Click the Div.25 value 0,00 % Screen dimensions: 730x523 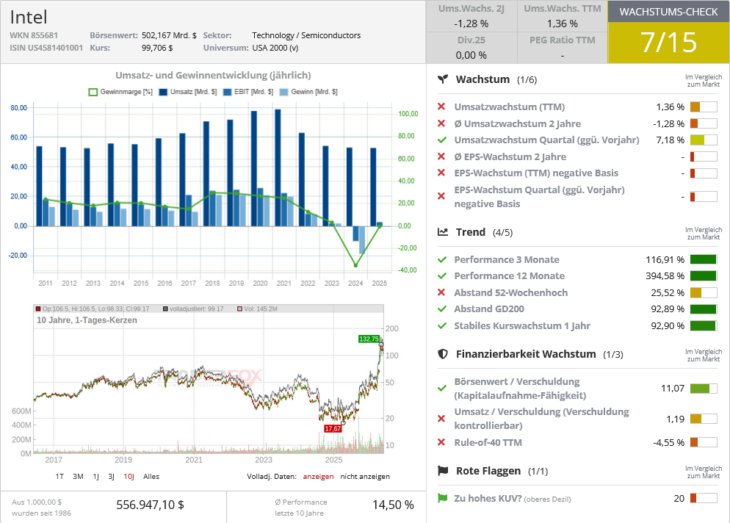click(471, 55)
